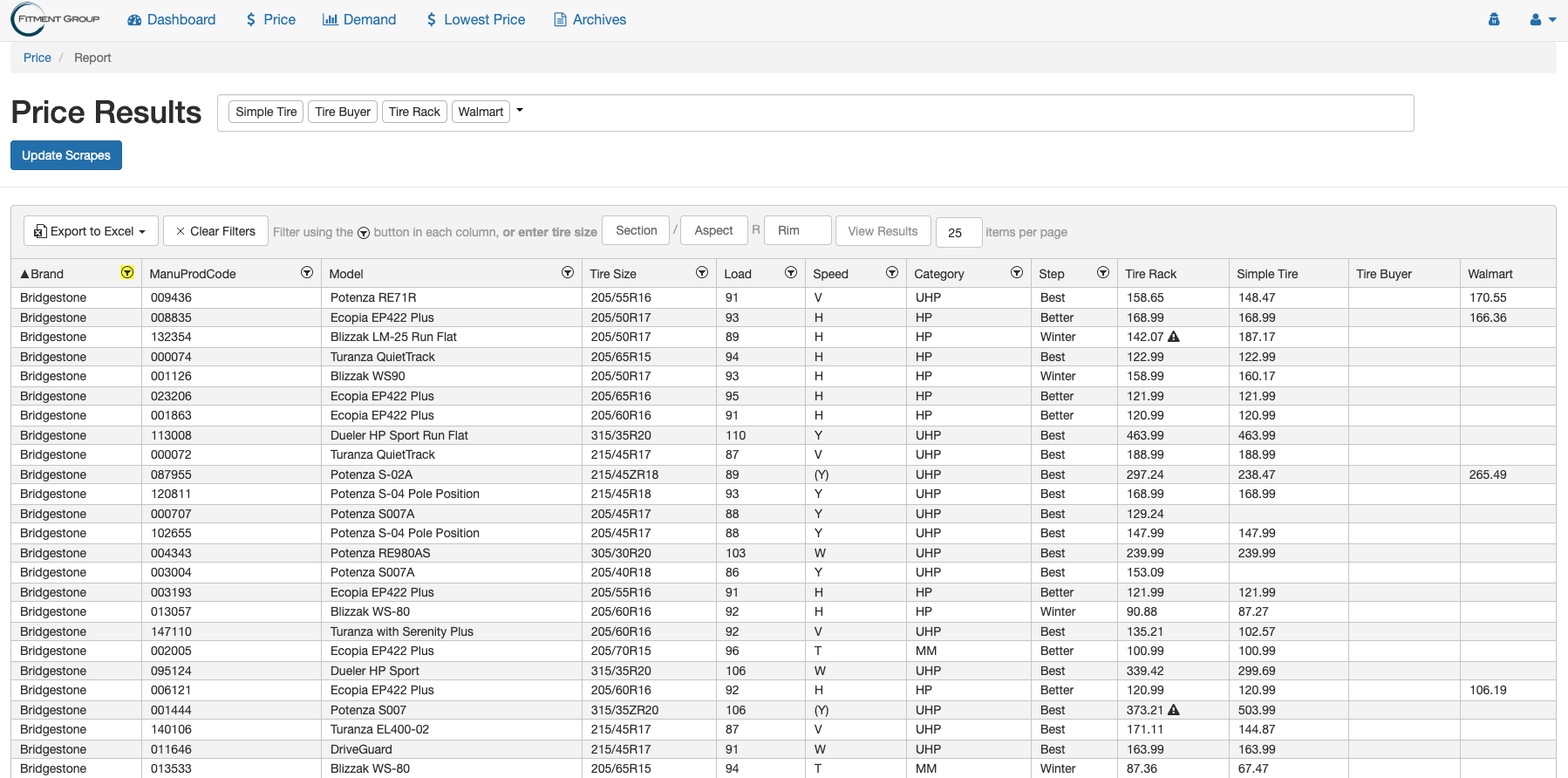The width and height of the screenshot is (1568, 778).
Task: Click the items per page field
Action: click(x=958, y=233)
